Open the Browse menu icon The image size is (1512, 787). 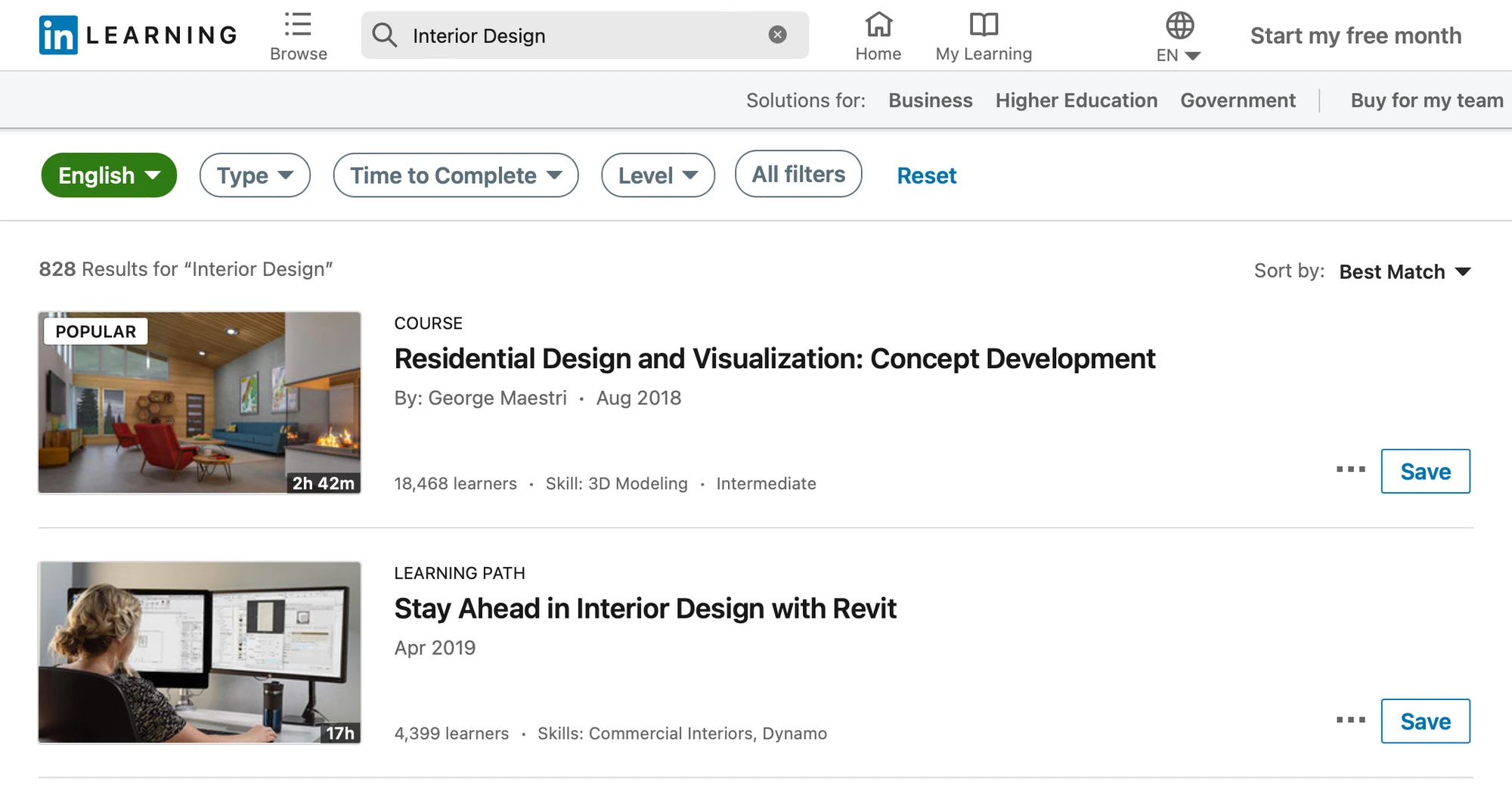coord(298,25)
